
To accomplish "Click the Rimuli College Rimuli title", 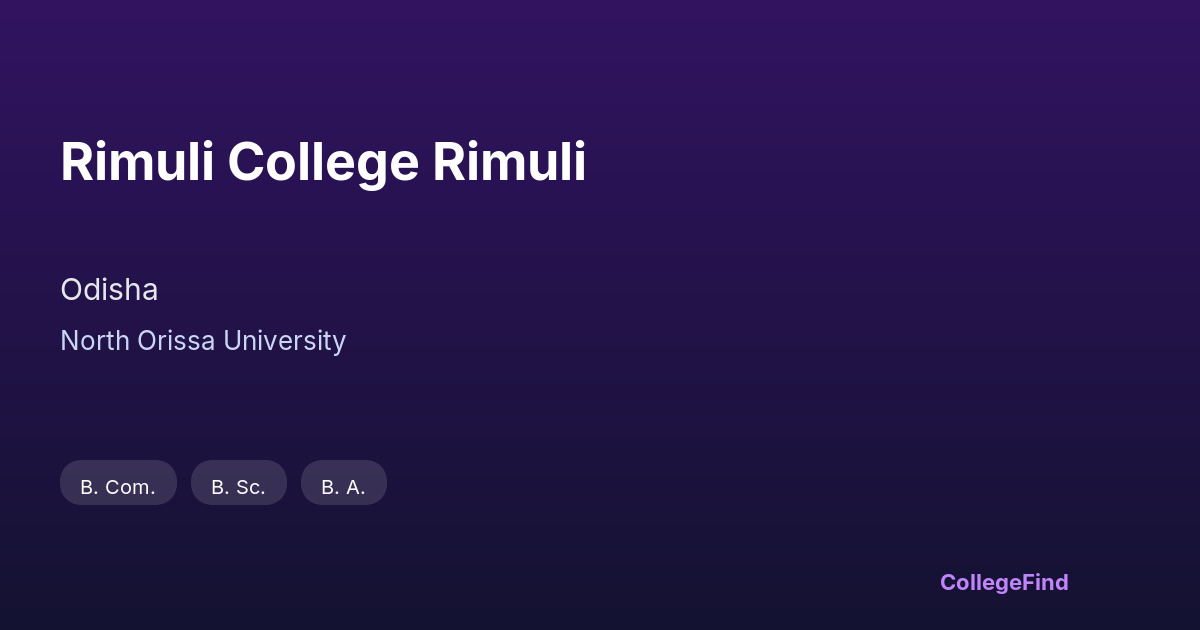I will (x=323, y=162).
